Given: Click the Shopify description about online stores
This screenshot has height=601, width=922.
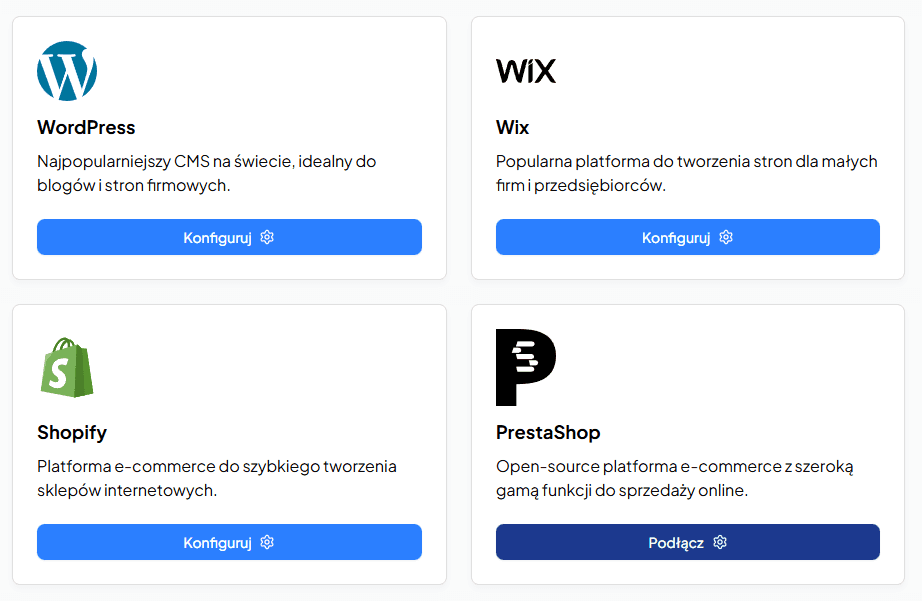Looking at the screenshot, I should click(217, 478).
